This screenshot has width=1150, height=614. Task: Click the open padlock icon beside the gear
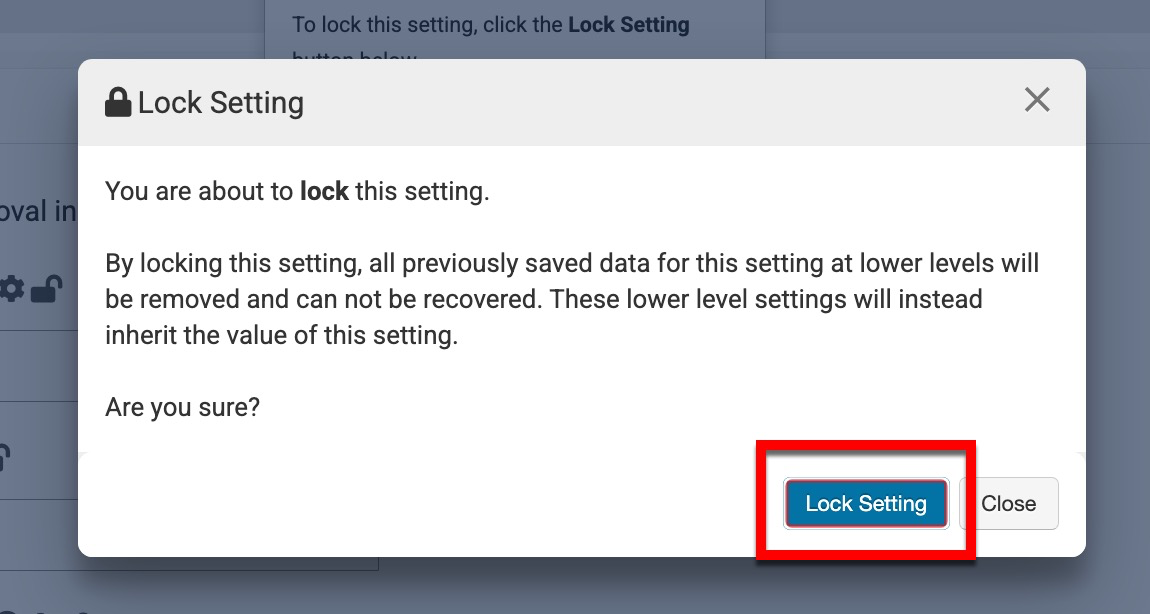pos(46,290)
